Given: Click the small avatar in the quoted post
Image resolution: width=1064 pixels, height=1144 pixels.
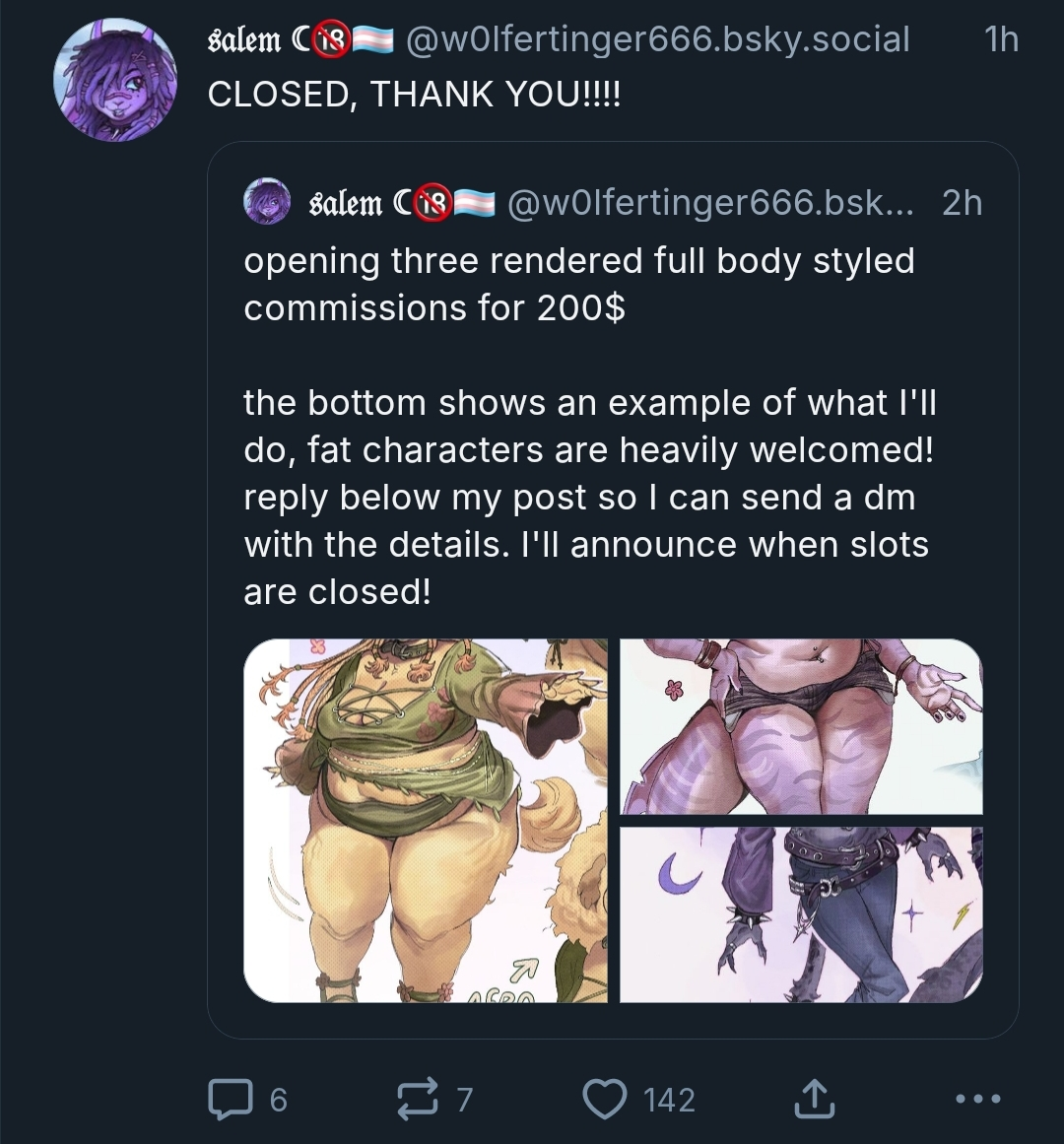Looking at the screenshot, I should point(267,203).
